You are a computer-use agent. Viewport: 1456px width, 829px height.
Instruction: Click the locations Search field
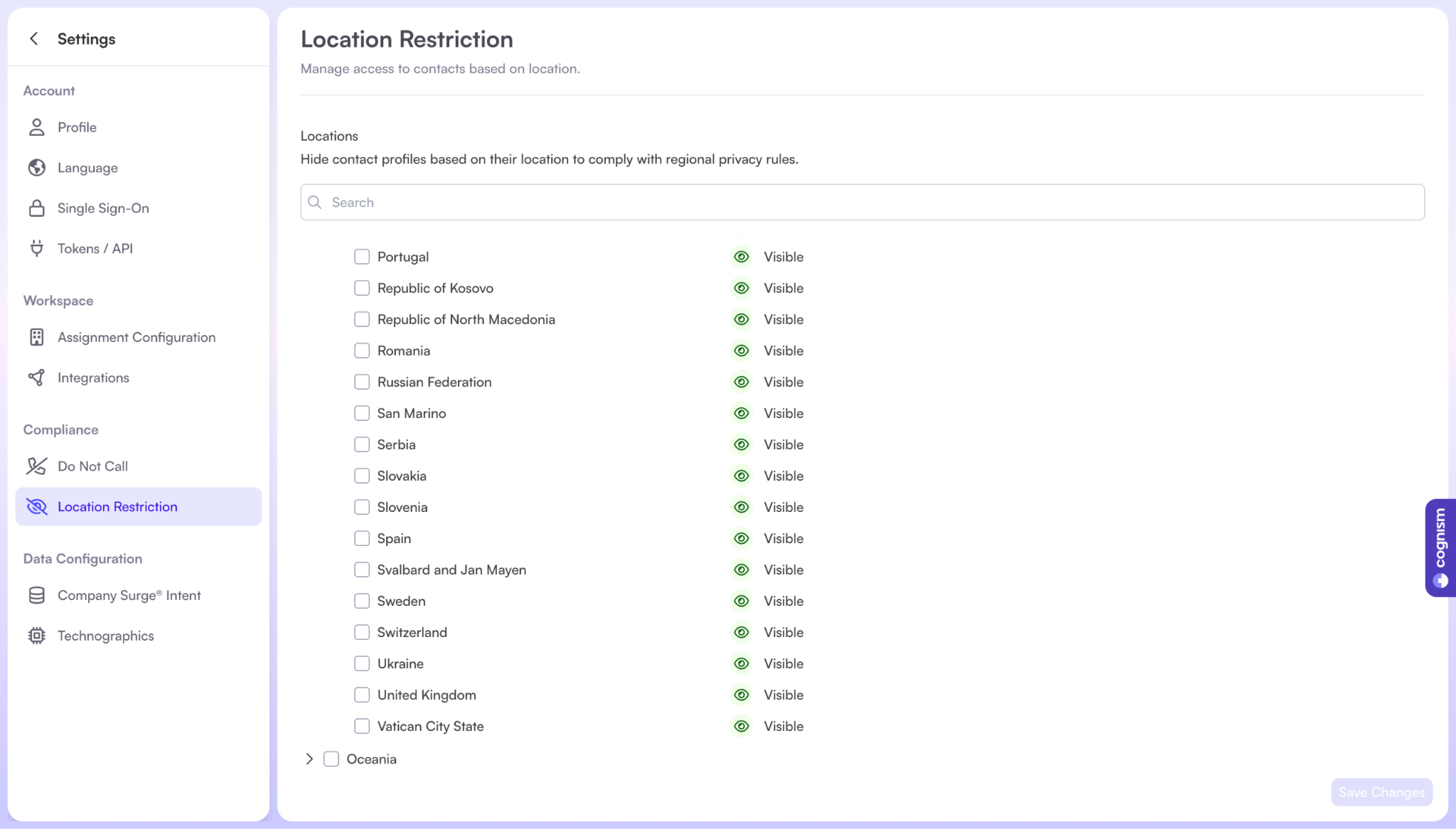[x=862, y=203]
